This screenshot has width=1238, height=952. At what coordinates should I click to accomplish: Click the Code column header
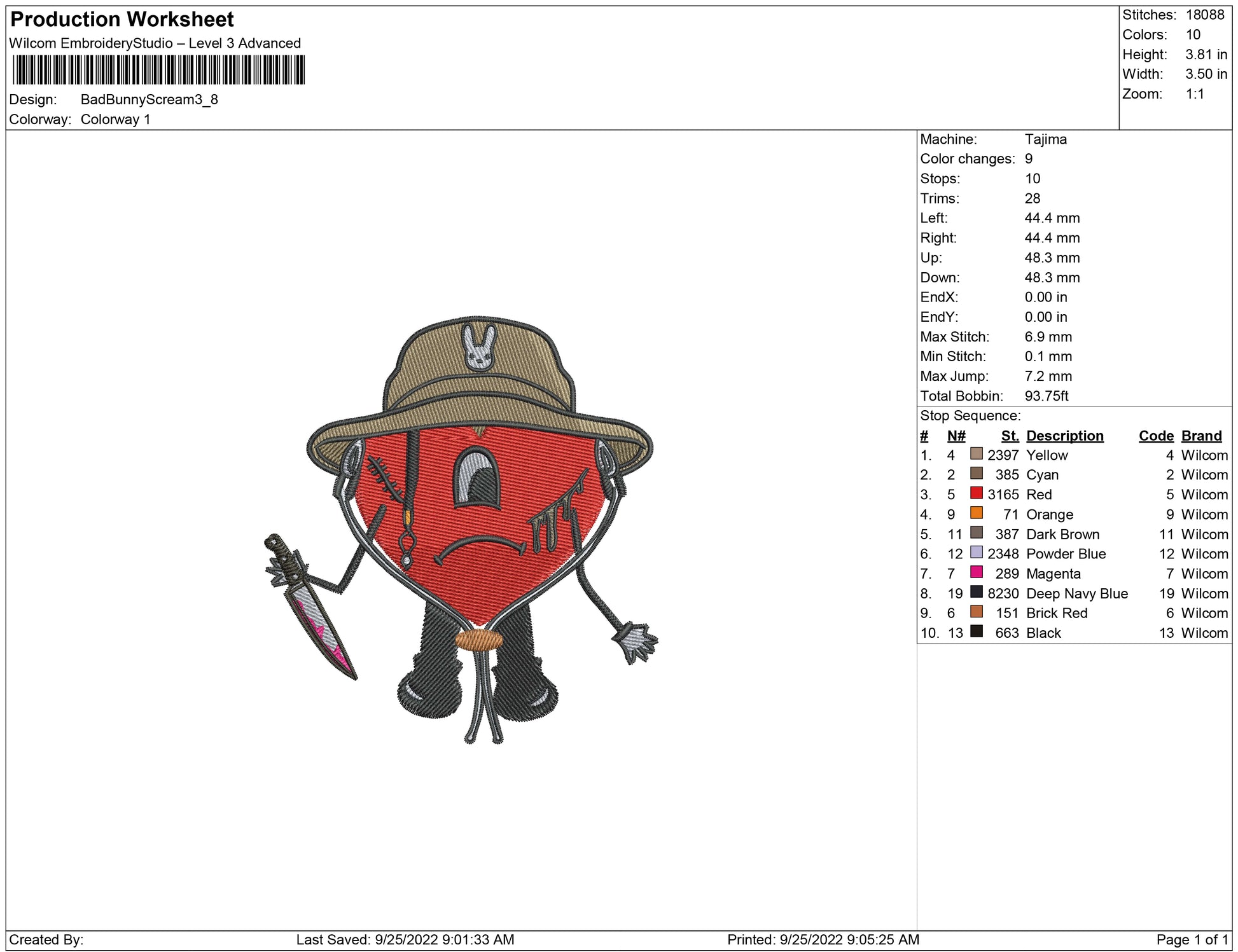pyautogui.click(x=1155, y=436)
